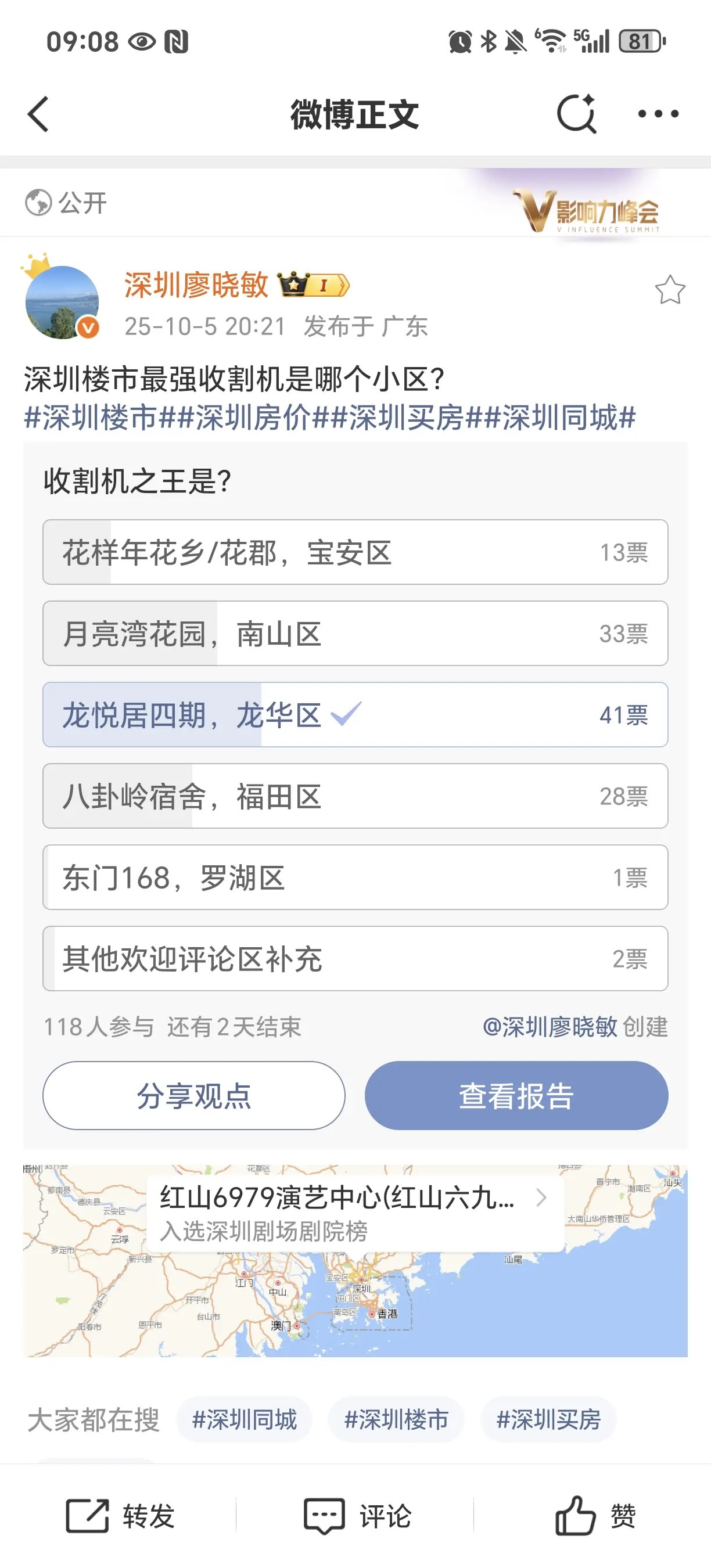The height and width of the screenshot is (1568, 711).
Task: Open the @深圳廖晓敏 poll creator link
Action: click(550, 1027)
